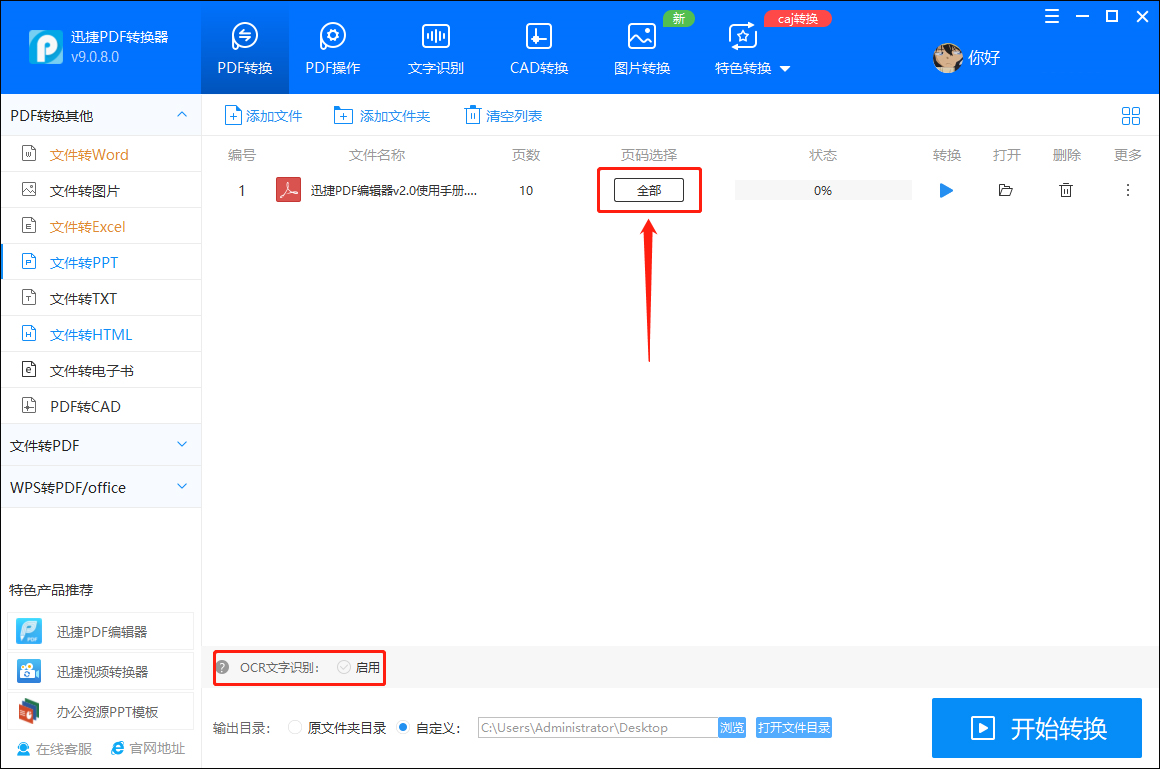Click the image icon beside 文件转图片
The width and height of the screenshot is (1160, 769).
click(x=29, y=189)
